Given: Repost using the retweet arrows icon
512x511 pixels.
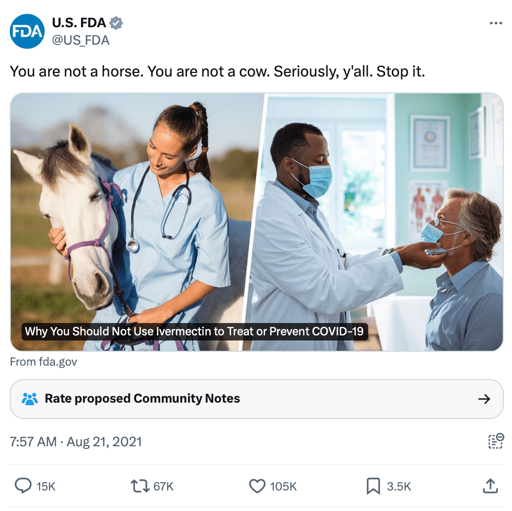Looking at the screenshot, I should point(140,486).
